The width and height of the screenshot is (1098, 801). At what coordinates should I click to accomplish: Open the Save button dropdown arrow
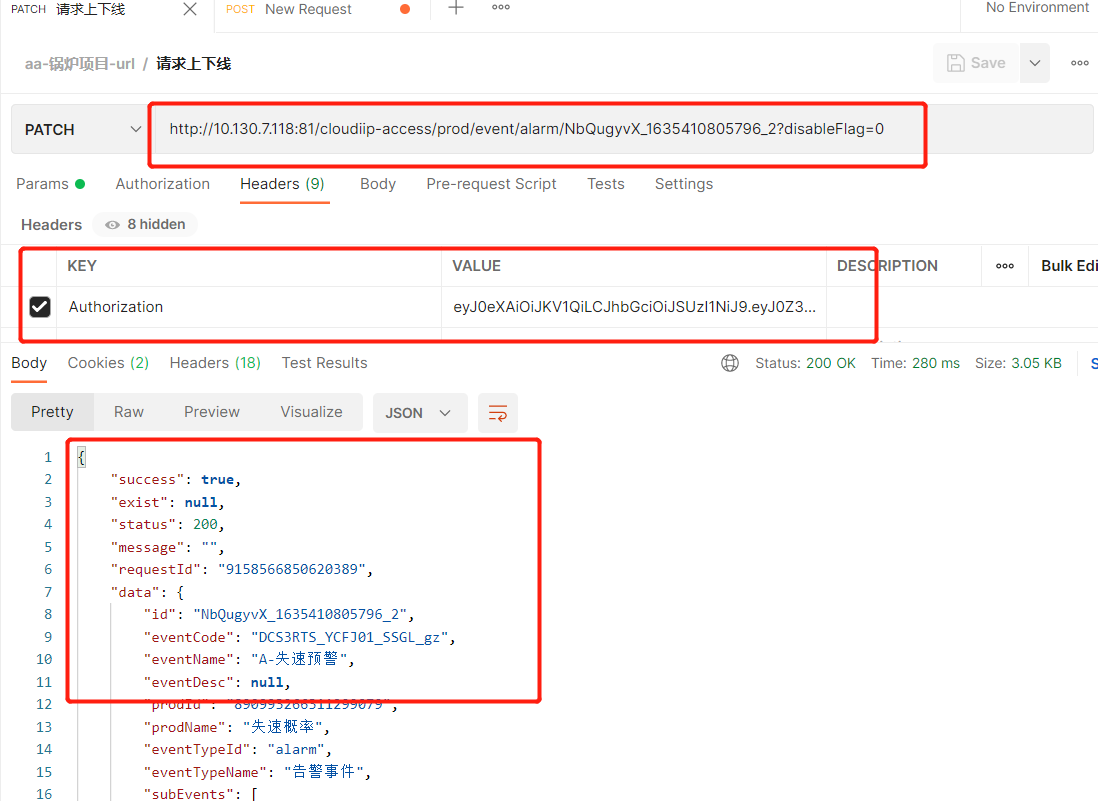pos(1034,62)
